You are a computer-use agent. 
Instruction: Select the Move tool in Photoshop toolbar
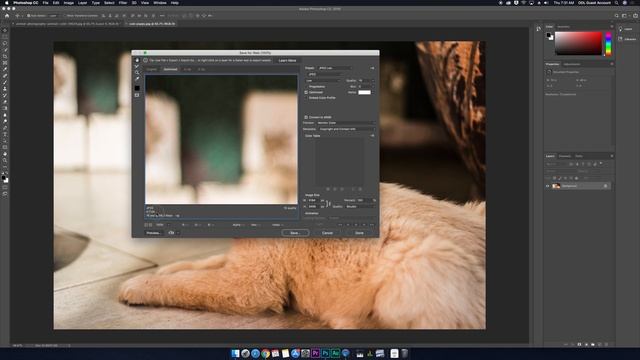pos(5,31)
